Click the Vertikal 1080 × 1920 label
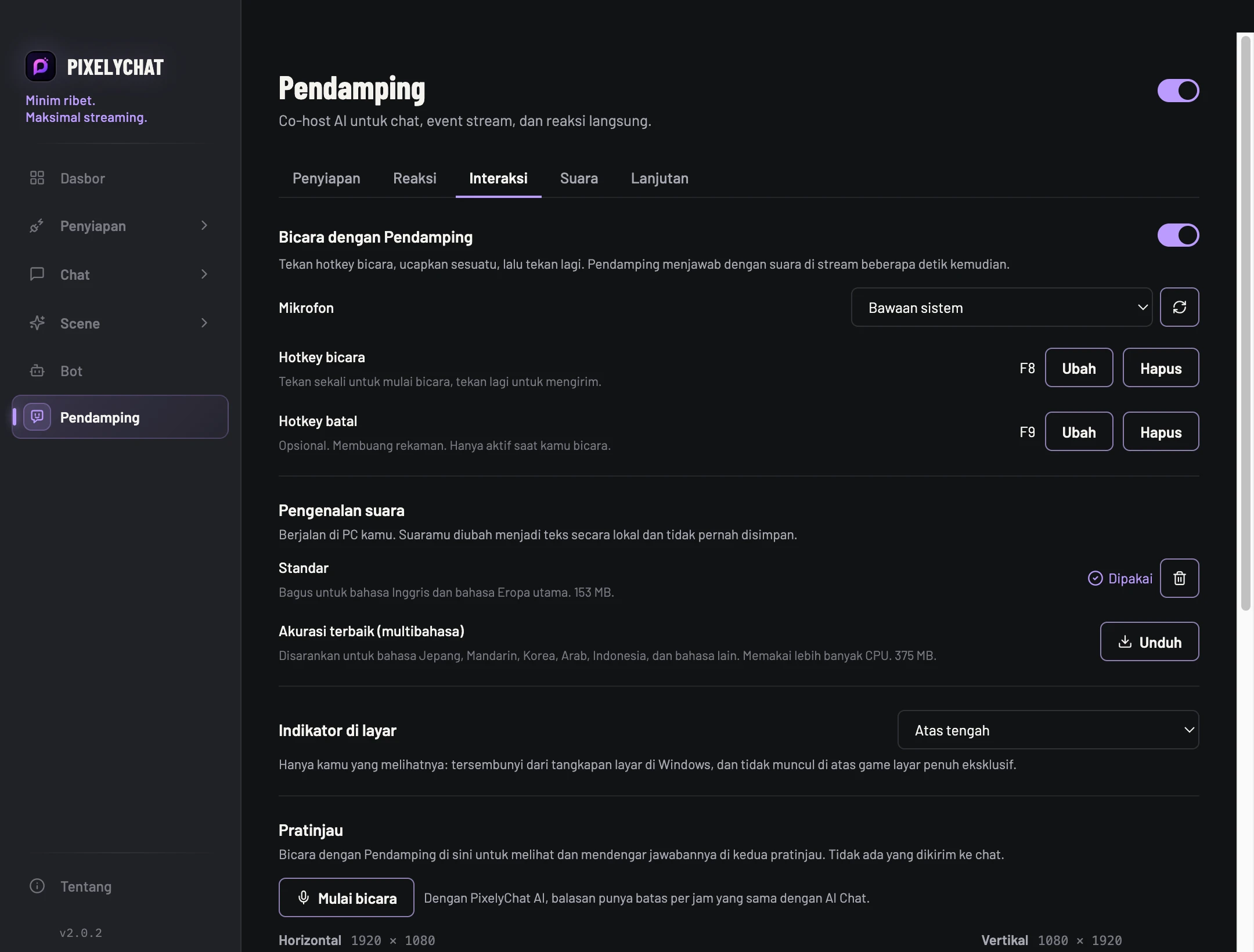Image resolution: width=1254 pixels, height=952 pixels. pyautogui.click(x=1051, y=940)
